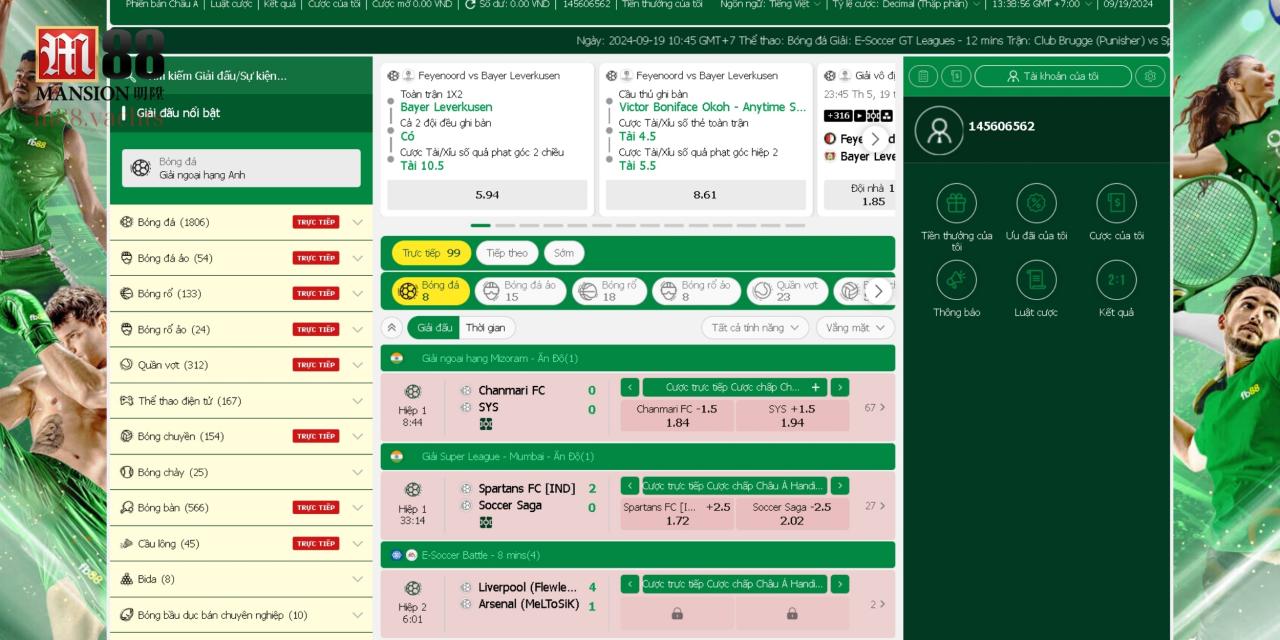Click the search field Tìm kiếm Giải đấu/Sự kiện
The width and height of the screenshot is (1280, 640).
click(240, 75)
